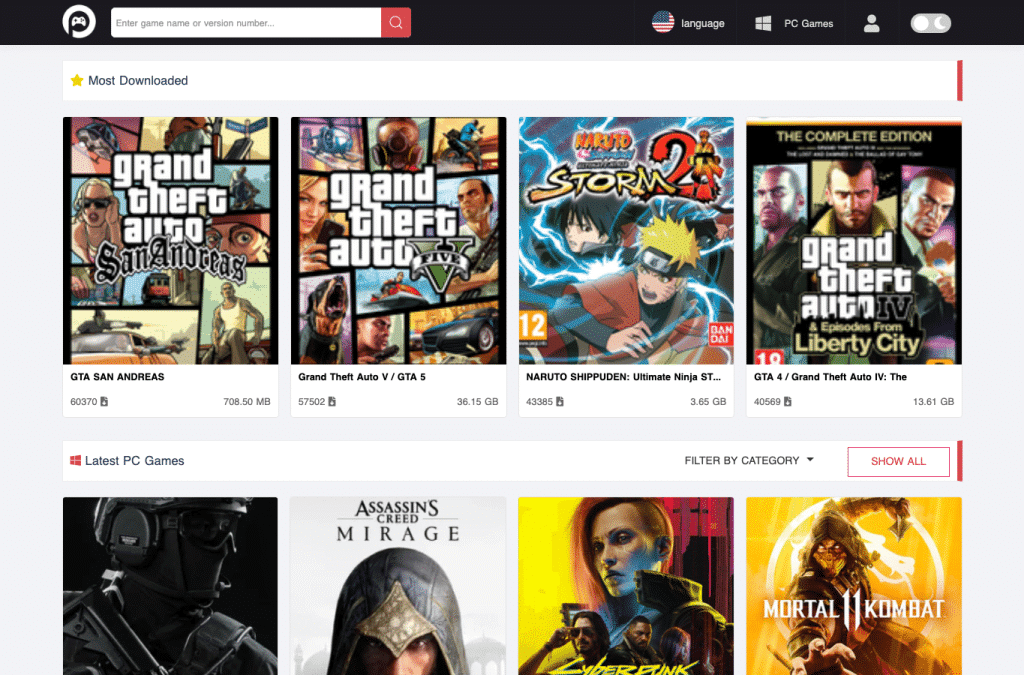Image resolution: width=1024 pixels, height=675 pixels.
Task: Open GTA San Andreas cover thumbnail
Action: point(170,240)
